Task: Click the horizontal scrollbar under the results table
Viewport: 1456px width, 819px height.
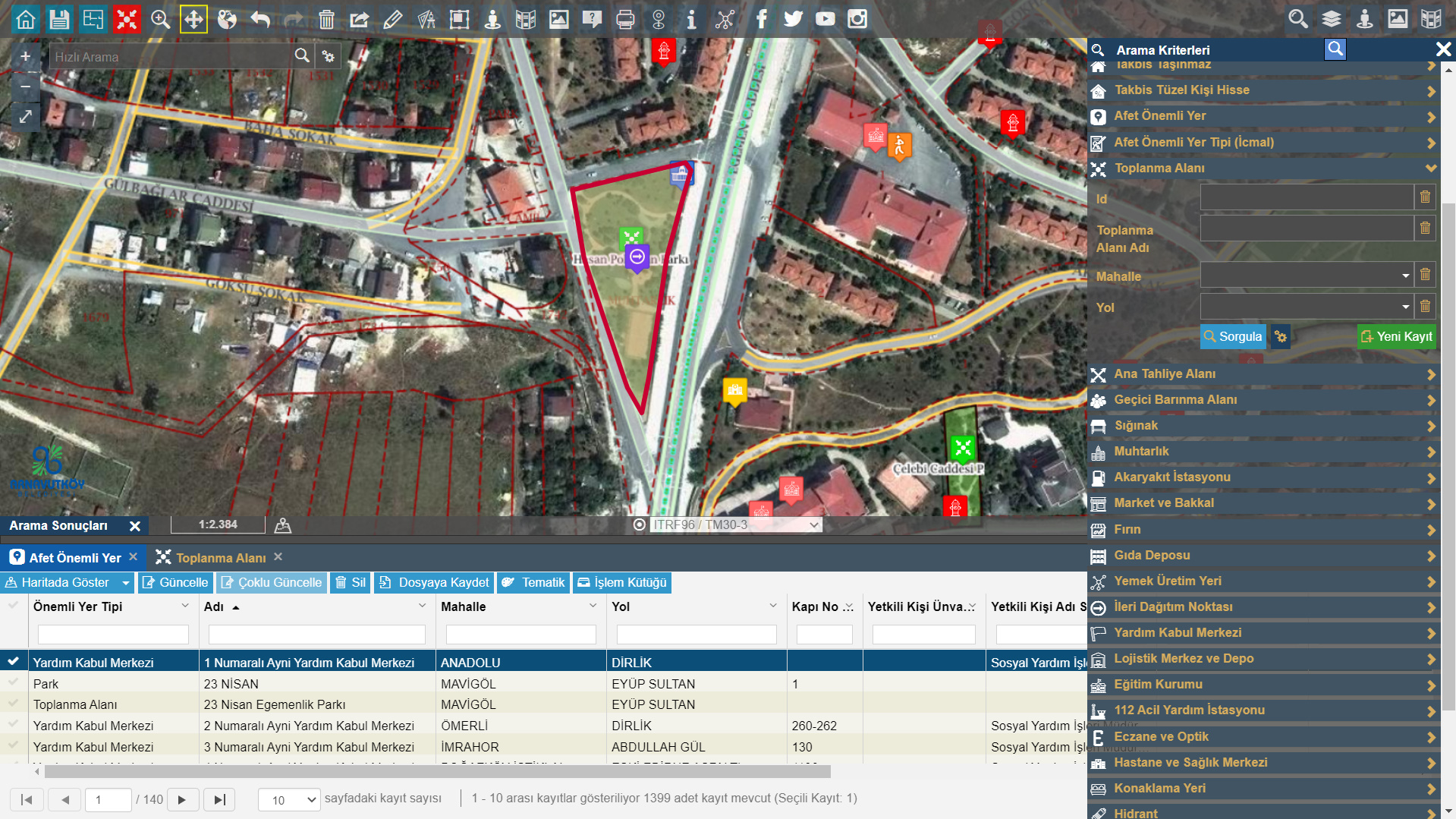Action: tap(437, 772)
